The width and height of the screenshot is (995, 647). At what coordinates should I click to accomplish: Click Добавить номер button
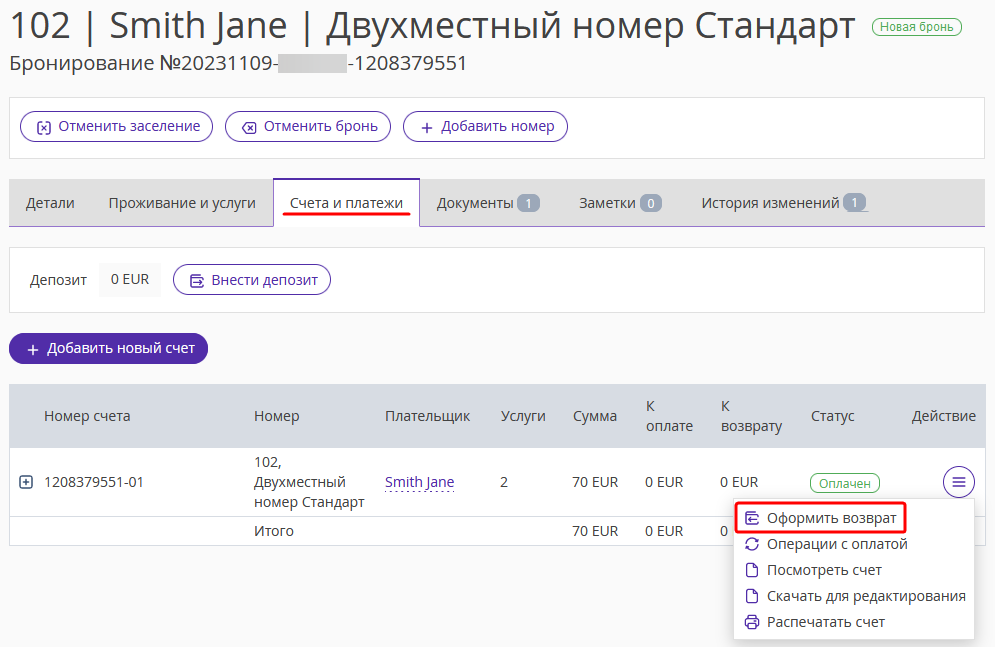point(485,126)
